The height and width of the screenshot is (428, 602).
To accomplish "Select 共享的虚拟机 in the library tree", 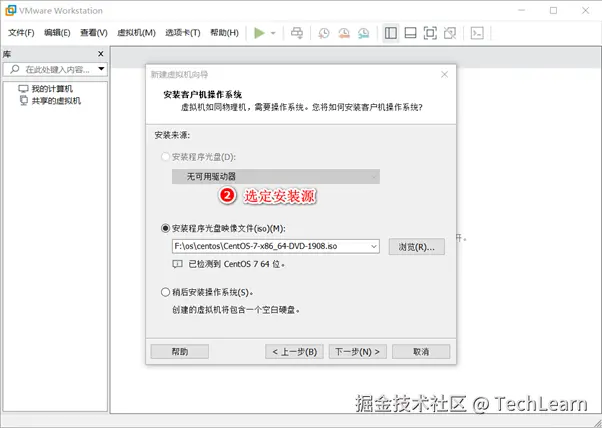I will (50, 101).
